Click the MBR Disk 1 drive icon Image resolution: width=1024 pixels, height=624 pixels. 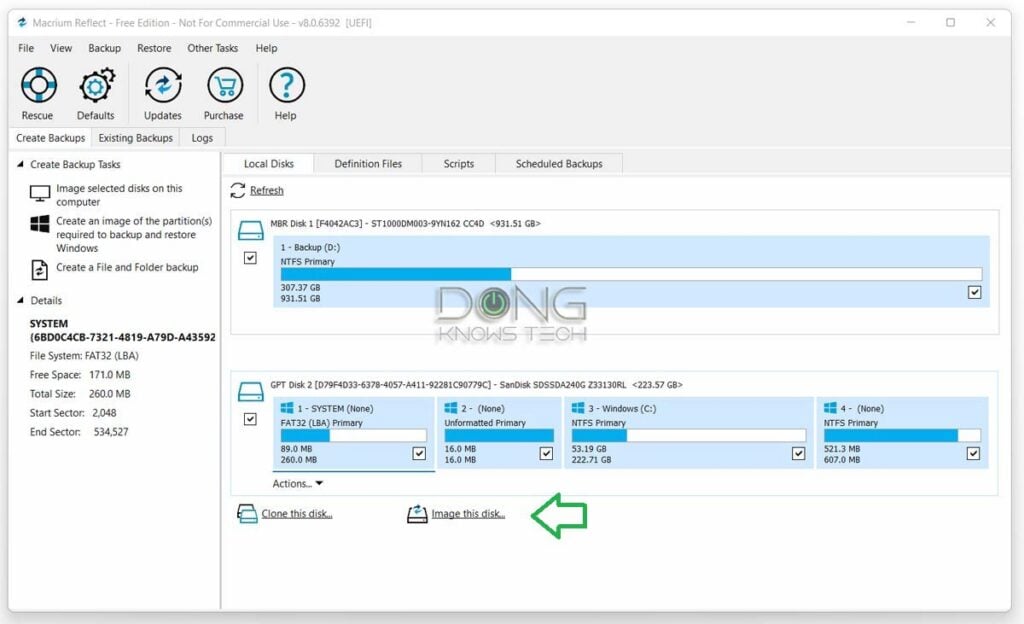click(x=250, y=230)
